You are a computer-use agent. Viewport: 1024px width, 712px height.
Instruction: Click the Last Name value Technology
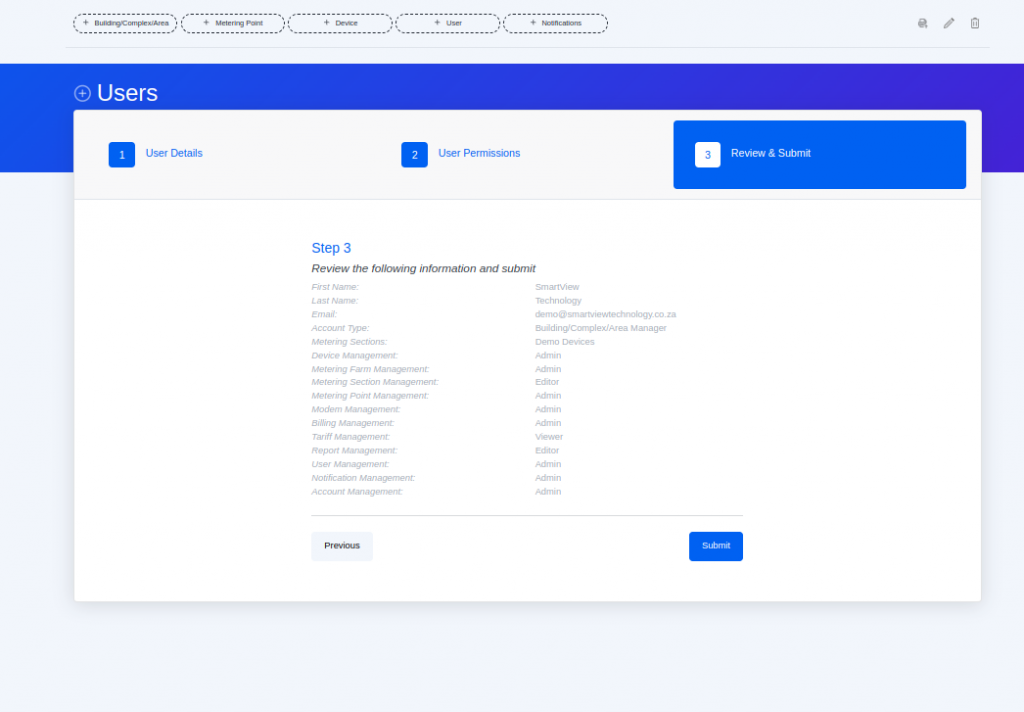pos(558,300)
